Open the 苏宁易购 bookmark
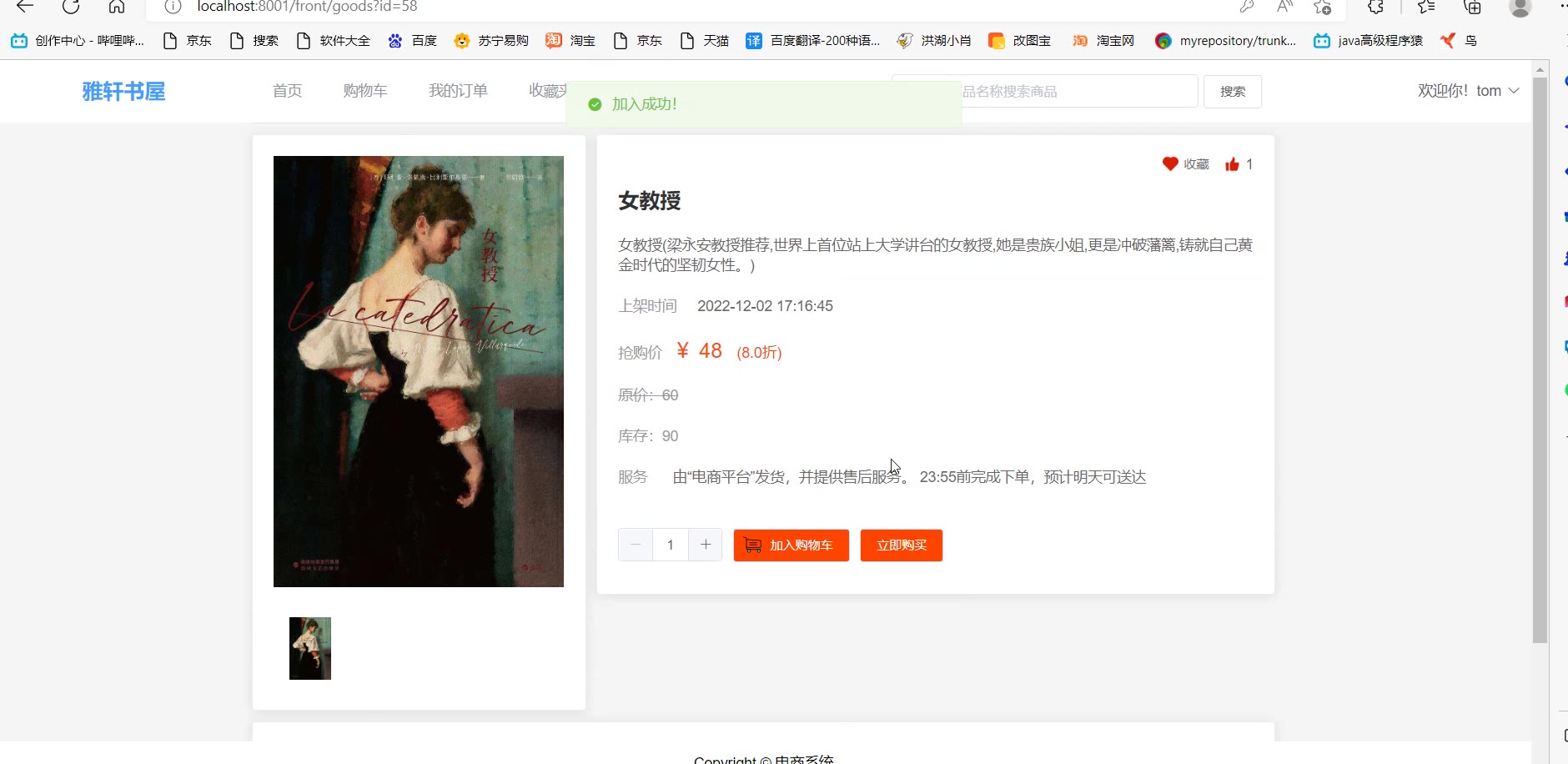This screenshot has width=1568, height=764. 491,40
